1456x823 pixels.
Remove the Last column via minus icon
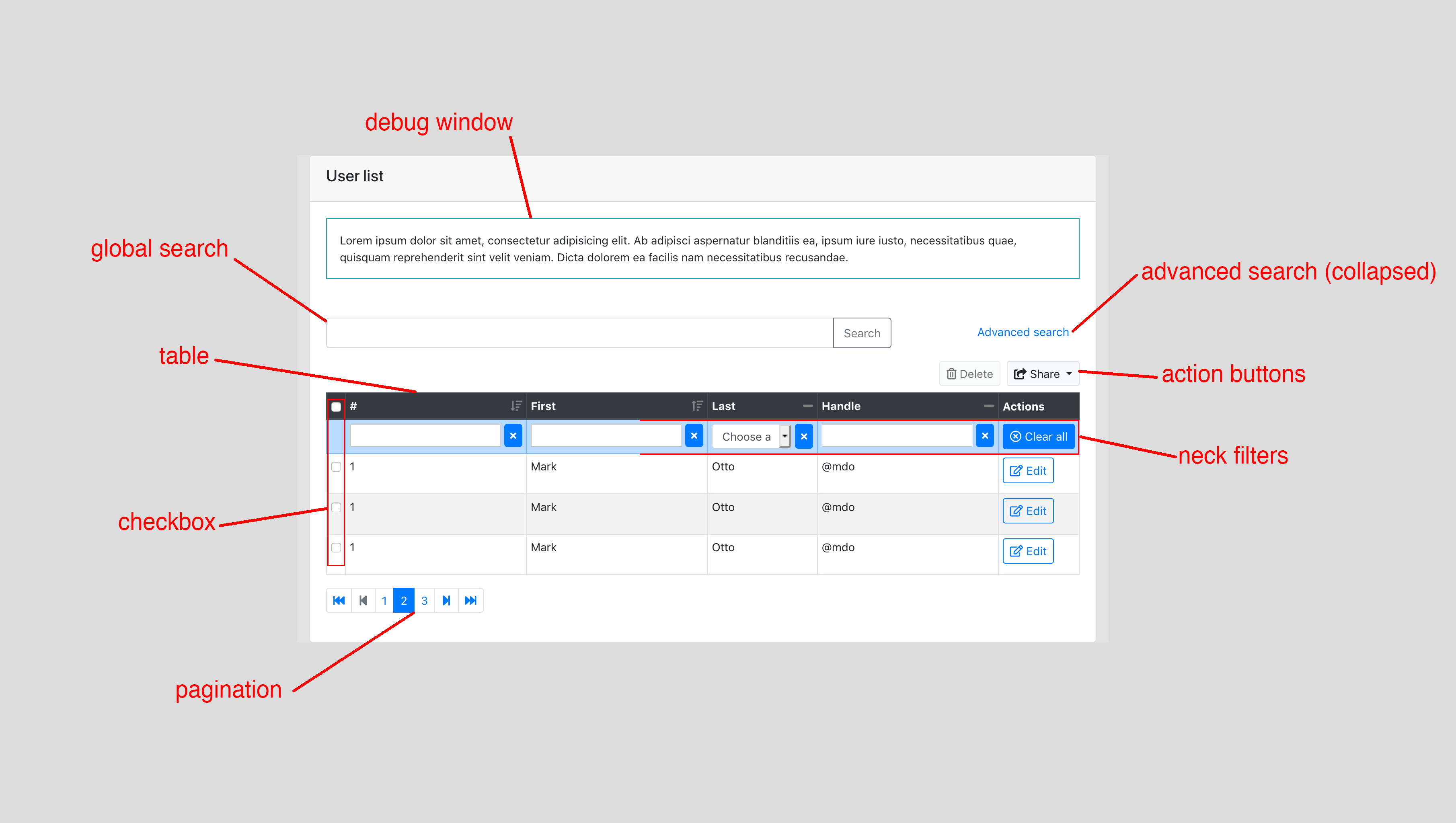[808, 405]
